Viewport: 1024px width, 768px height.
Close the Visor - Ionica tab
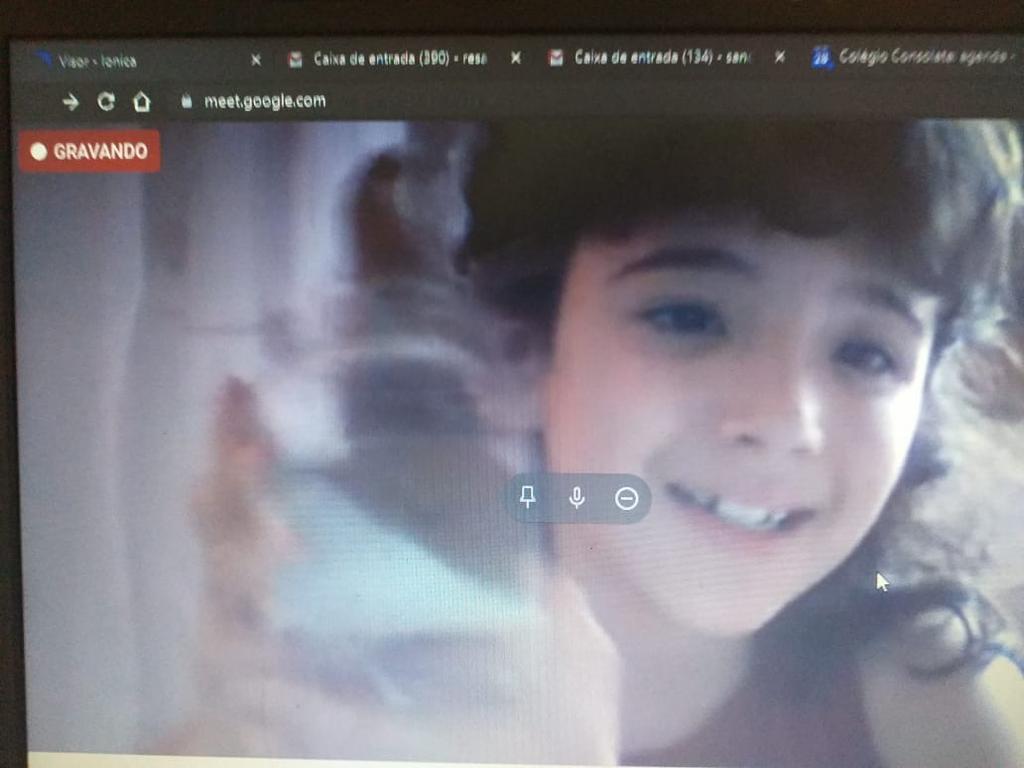(x=256, y=60)
